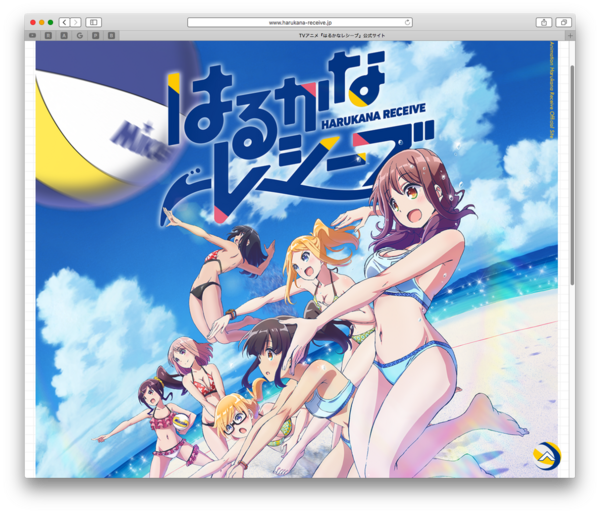Open the fifth pinned tab labeled P

pyautogui.click(x=95, y=35)
